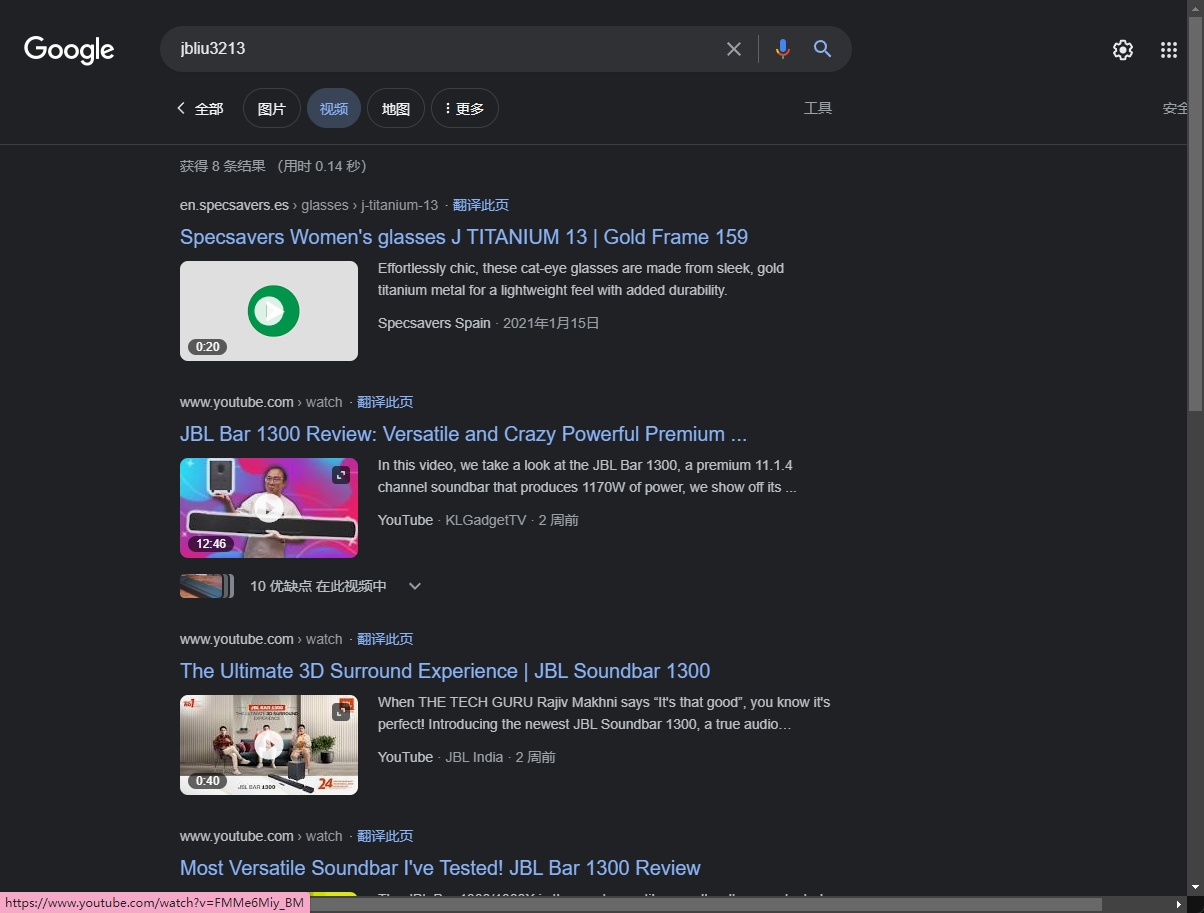Open Specsavers Women's glasses J TITANIUM 13 link
The width and height of the screenshot is (1204, 913).
pyautogui.click(x=464, y=237)
